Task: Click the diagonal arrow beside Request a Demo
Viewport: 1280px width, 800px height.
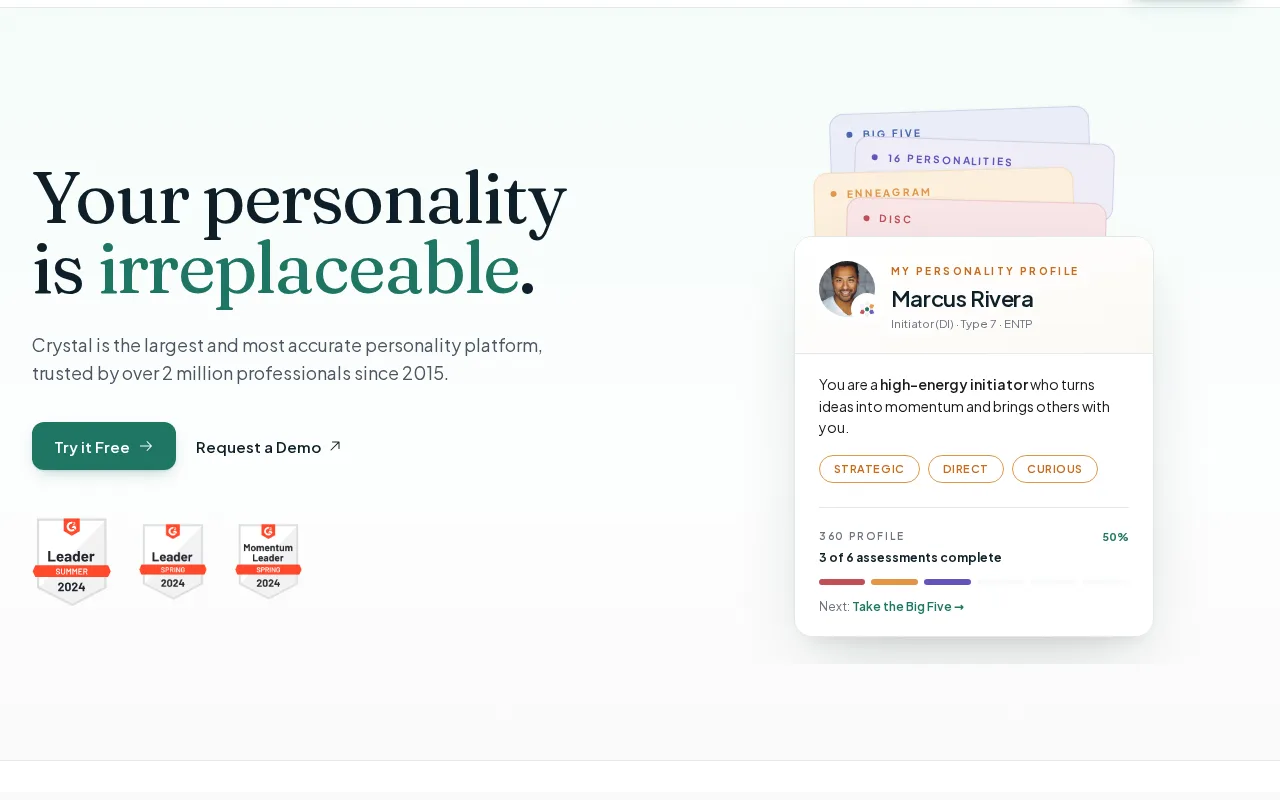Action: [x=335, y=446]
